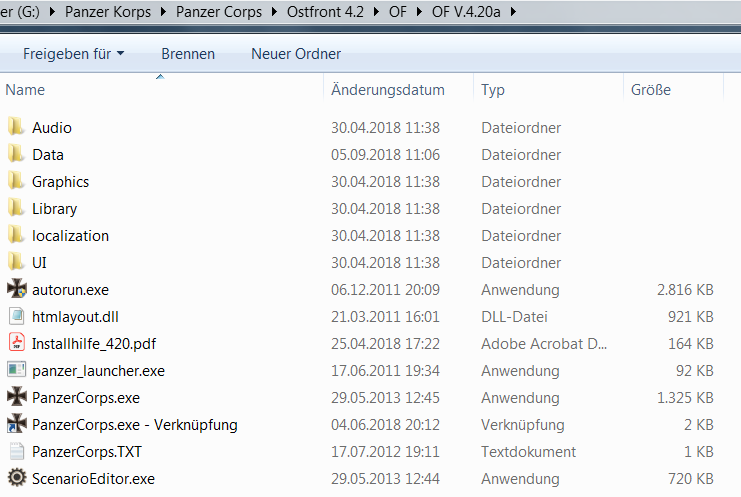Screen dimensions: 741x497
Task: Click the PanzerCorps.TXT document icon
Action: point(17,451)
